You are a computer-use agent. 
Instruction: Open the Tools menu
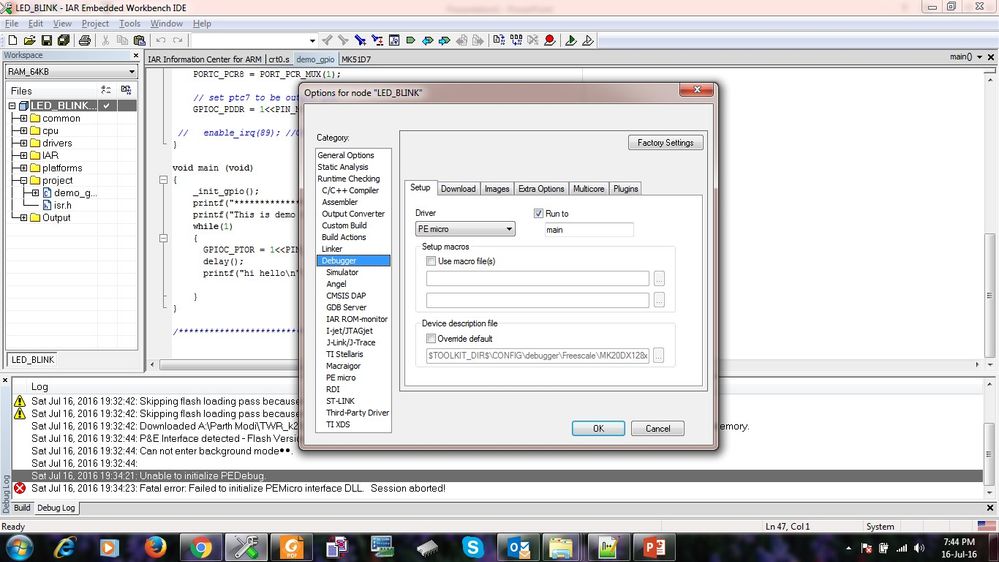tap(129, 24)
